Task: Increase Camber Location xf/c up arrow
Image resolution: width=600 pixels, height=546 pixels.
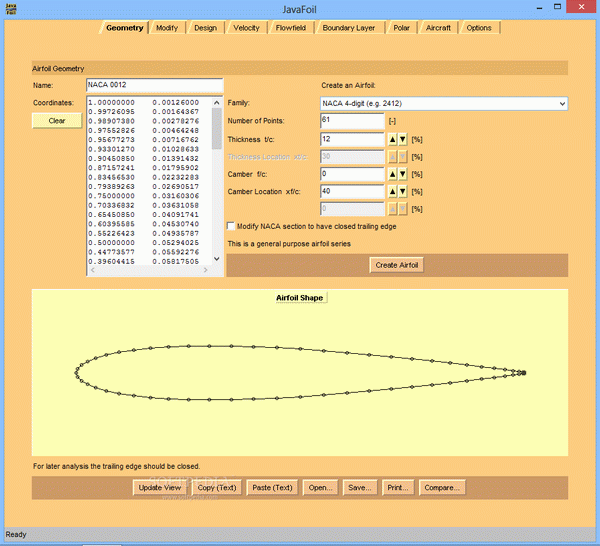Action: pyautogui.click(x=392, y=192)
